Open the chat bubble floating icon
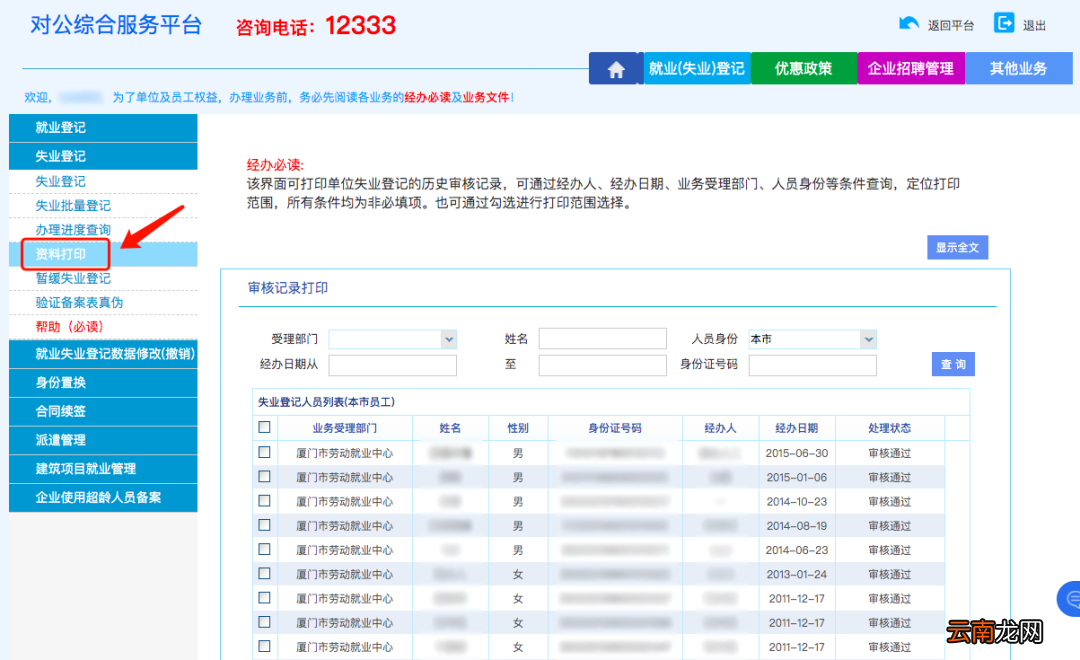Image resolution: width=1080 pixels, height=660 pixels. [1072, 599]
